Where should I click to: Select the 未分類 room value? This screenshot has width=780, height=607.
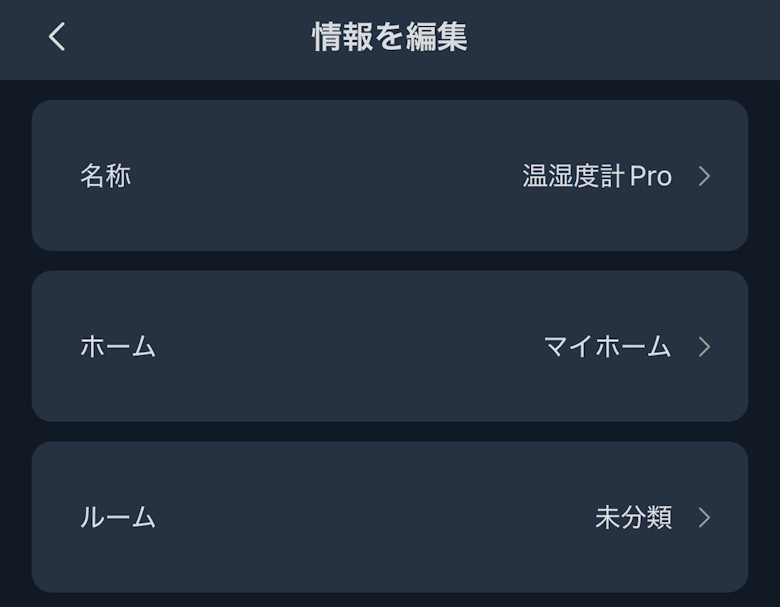click(x=633, y=517)
